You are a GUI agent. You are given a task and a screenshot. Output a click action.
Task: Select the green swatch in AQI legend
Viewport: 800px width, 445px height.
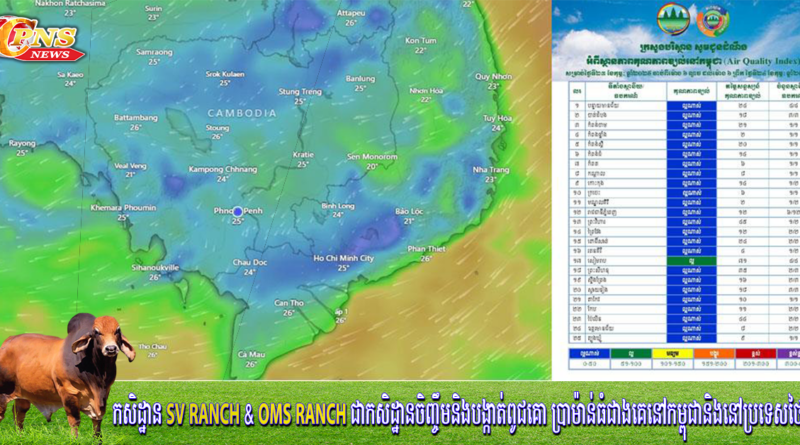[631, 353]
